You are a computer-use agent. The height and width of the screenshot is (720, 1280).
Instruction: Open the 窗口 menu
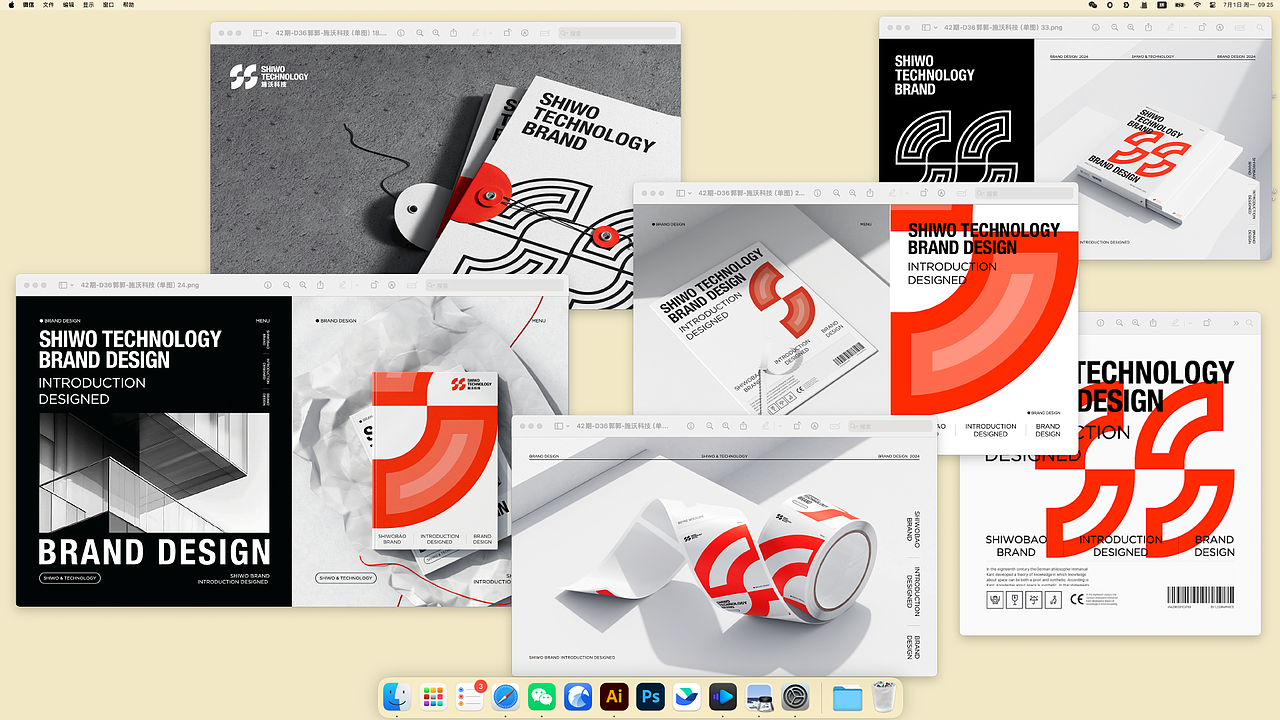pos(108,5)
